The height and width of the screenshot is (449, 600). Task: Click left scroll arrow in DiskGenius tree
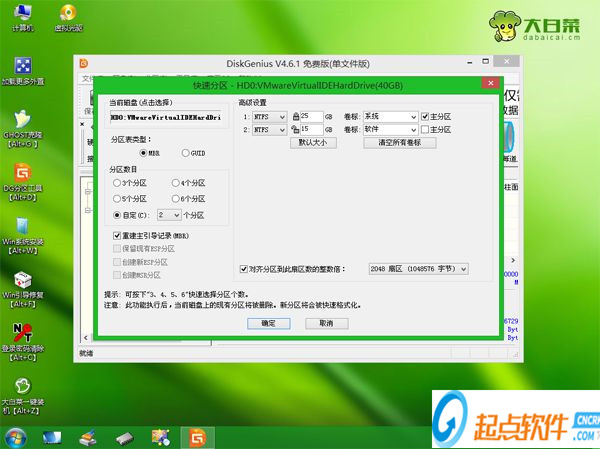pos(86,338)
